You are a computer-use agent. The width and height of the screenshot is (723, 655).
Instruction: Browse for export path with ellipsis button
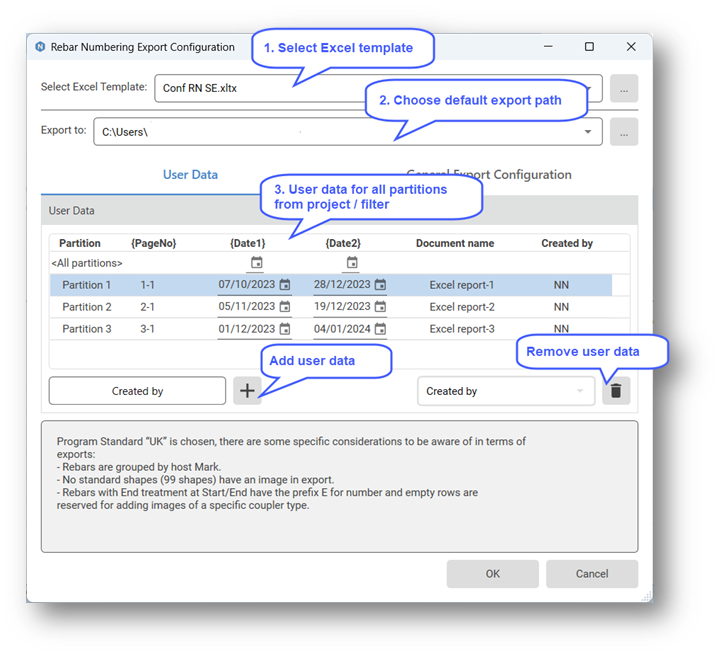click(624, 132)
